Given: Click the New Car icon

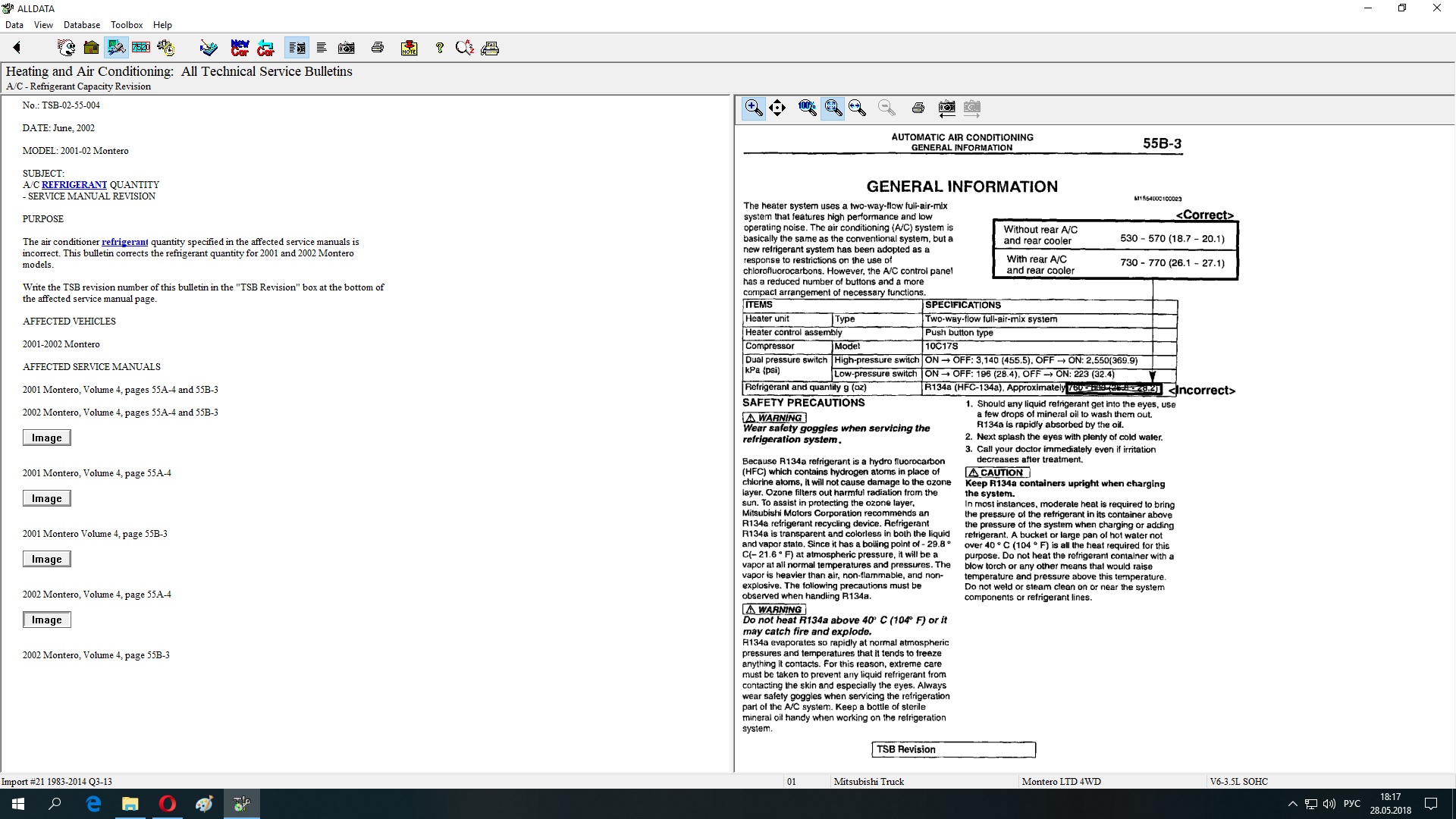Looking at the screenshot, I should pyautogui.click(x=240, y=48).
